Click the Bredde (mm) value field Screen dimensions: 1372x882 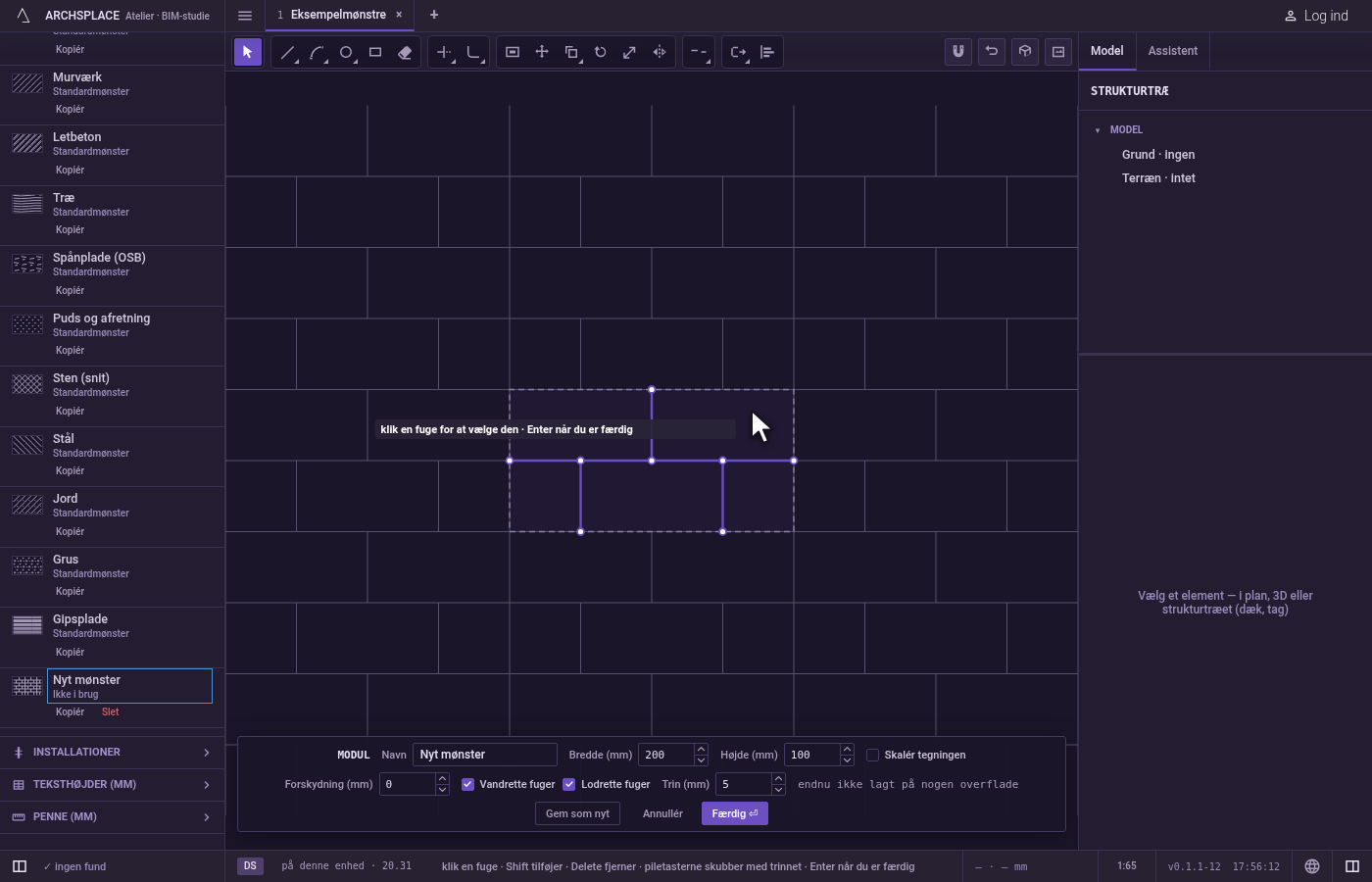666,755
